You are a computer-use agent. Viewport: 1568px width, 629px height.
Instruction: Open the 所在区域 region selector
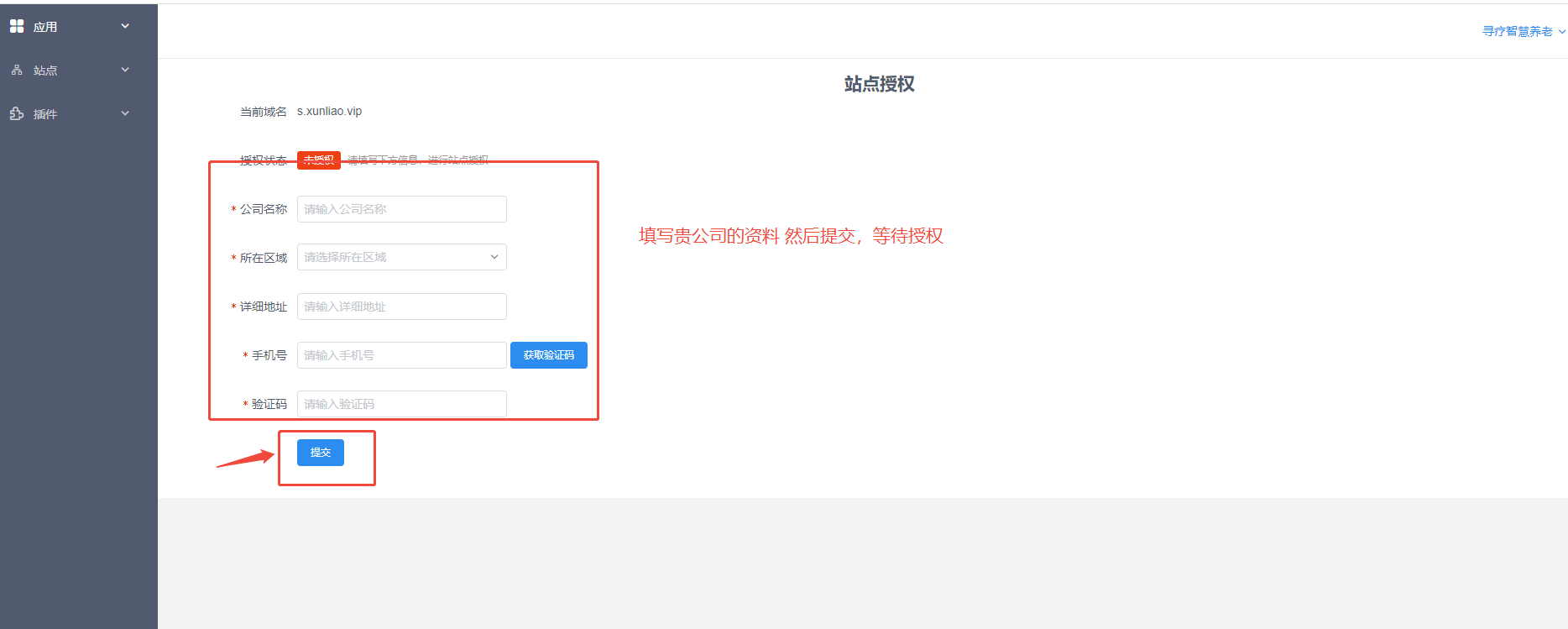point(393,257)
